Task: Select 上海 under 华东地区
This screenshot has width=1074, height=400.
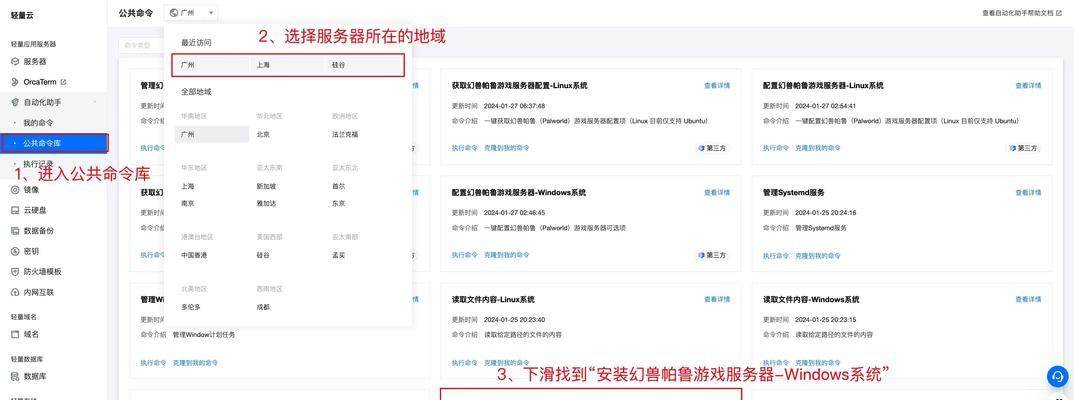Action: click(187, 186)
